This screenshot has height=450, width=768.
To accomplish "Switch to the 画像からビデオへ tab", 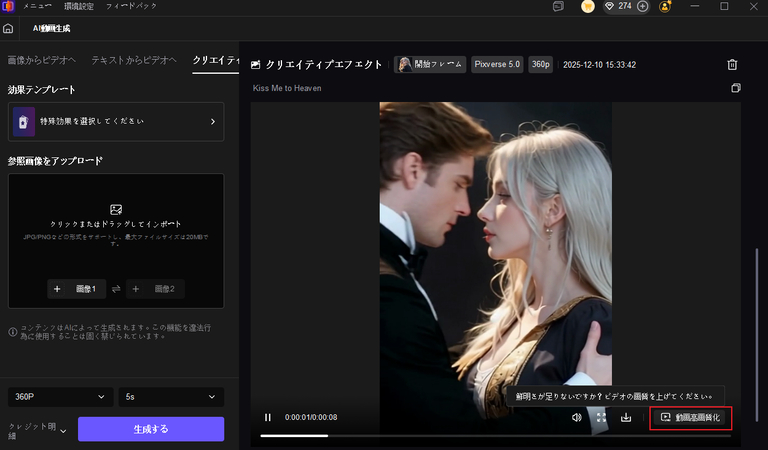I will click(41, 61).
